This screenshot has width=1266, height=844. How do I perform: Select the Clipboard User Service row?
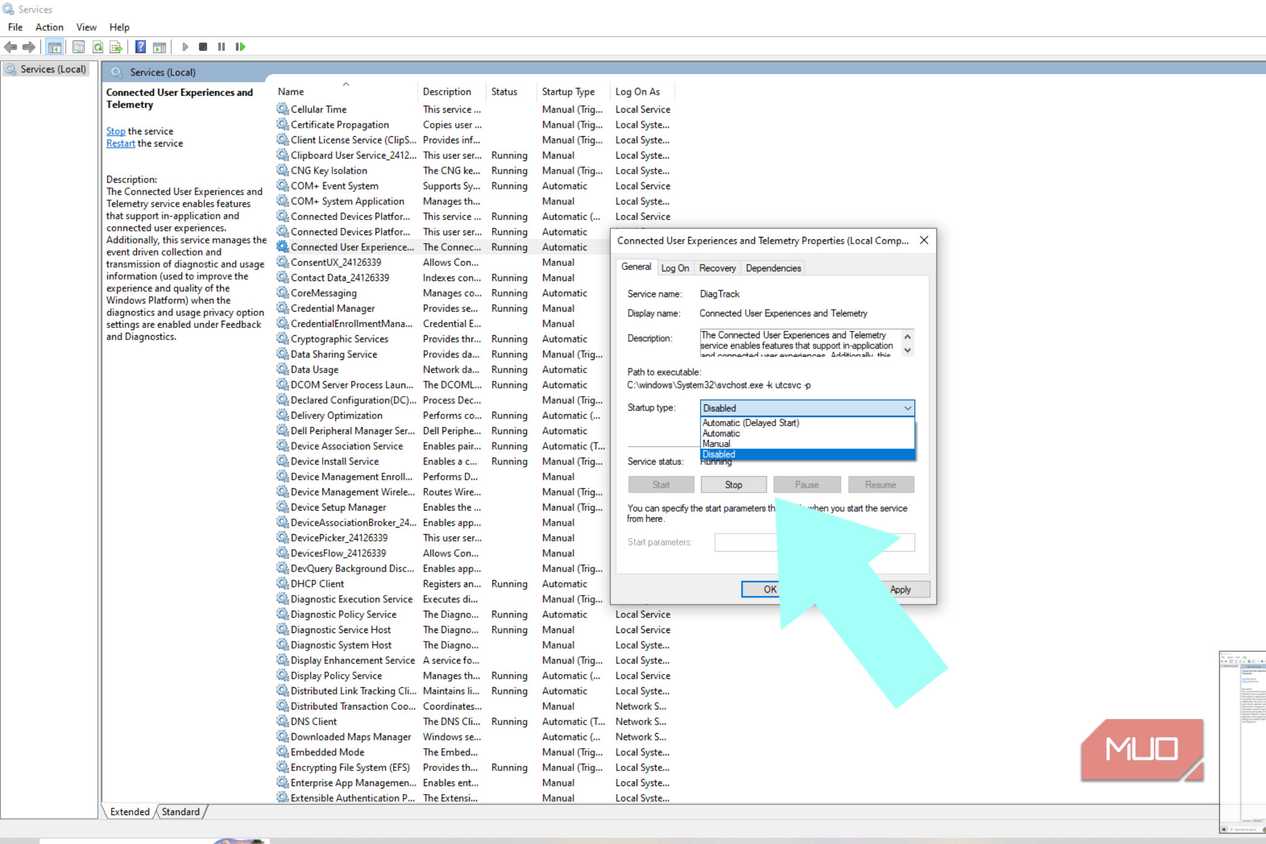click(x=475, y=155)
